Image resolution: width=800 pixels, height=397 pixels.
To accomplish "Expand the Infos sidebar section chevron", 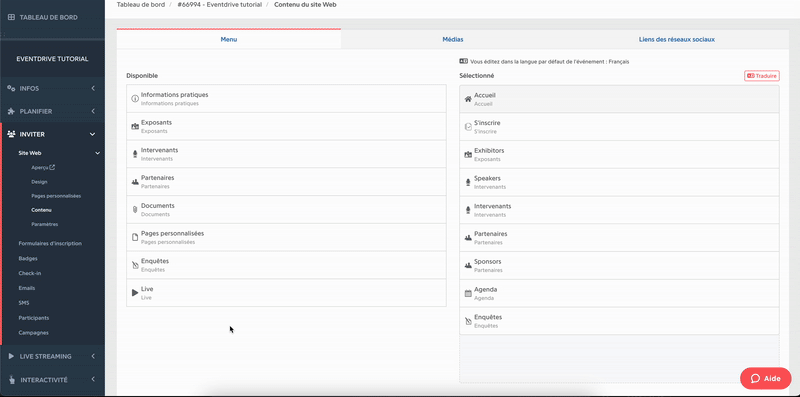I will (93, 88).
